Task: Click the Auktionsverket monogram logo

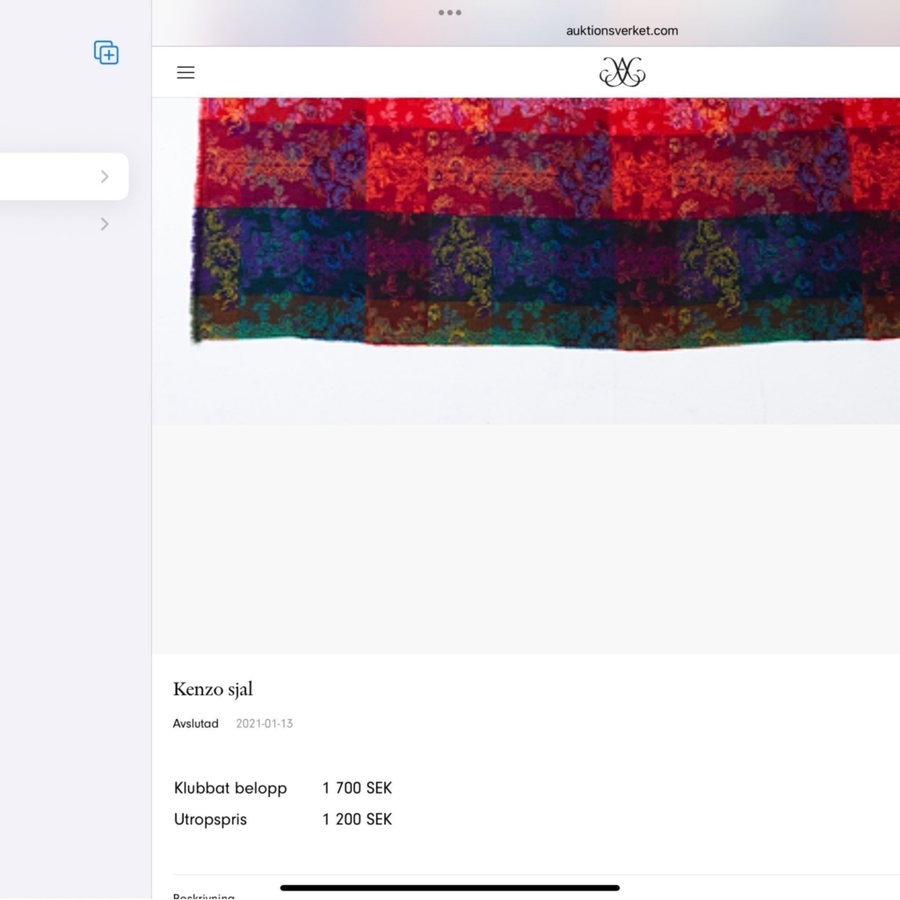Action: click(622, 72)
